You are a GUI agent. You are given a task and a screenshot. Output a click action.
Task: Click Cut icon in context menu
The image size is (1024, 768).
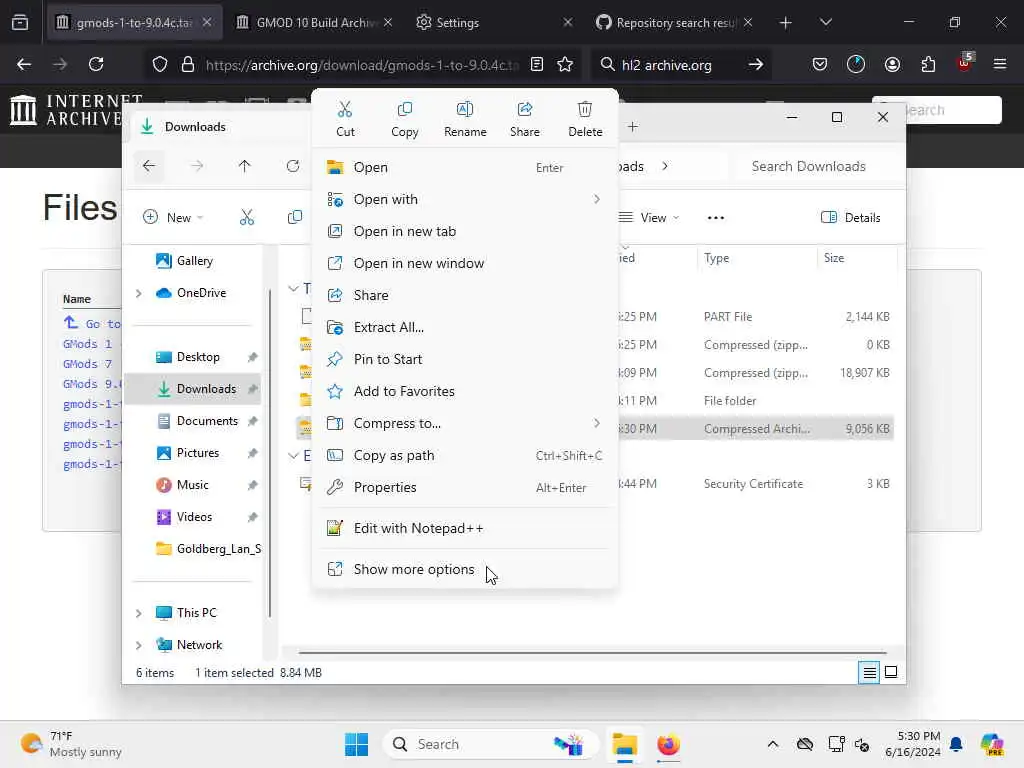[x=345, y=119]
